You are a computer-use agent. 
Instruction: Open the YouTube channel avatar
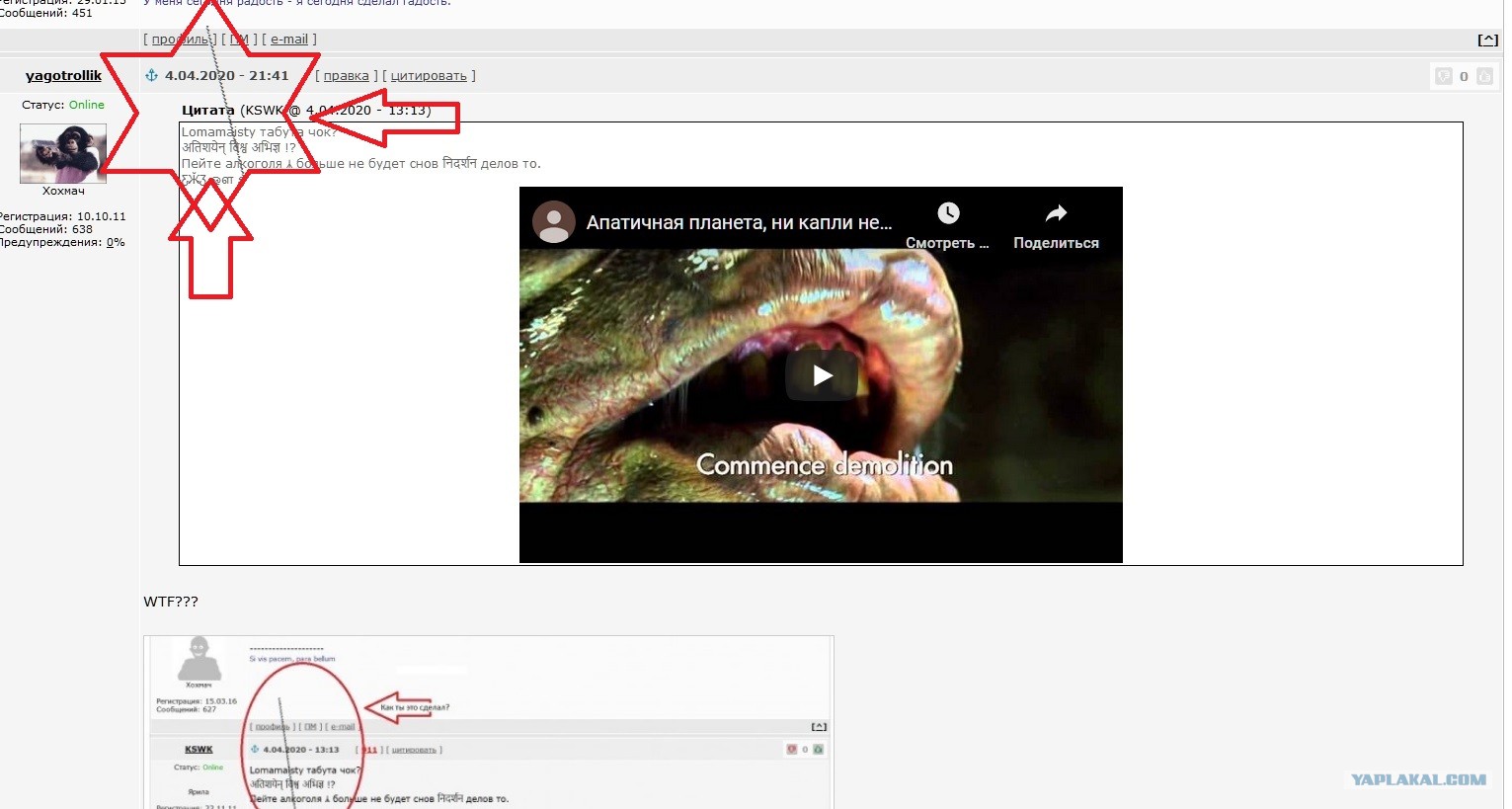pos(554,222)
